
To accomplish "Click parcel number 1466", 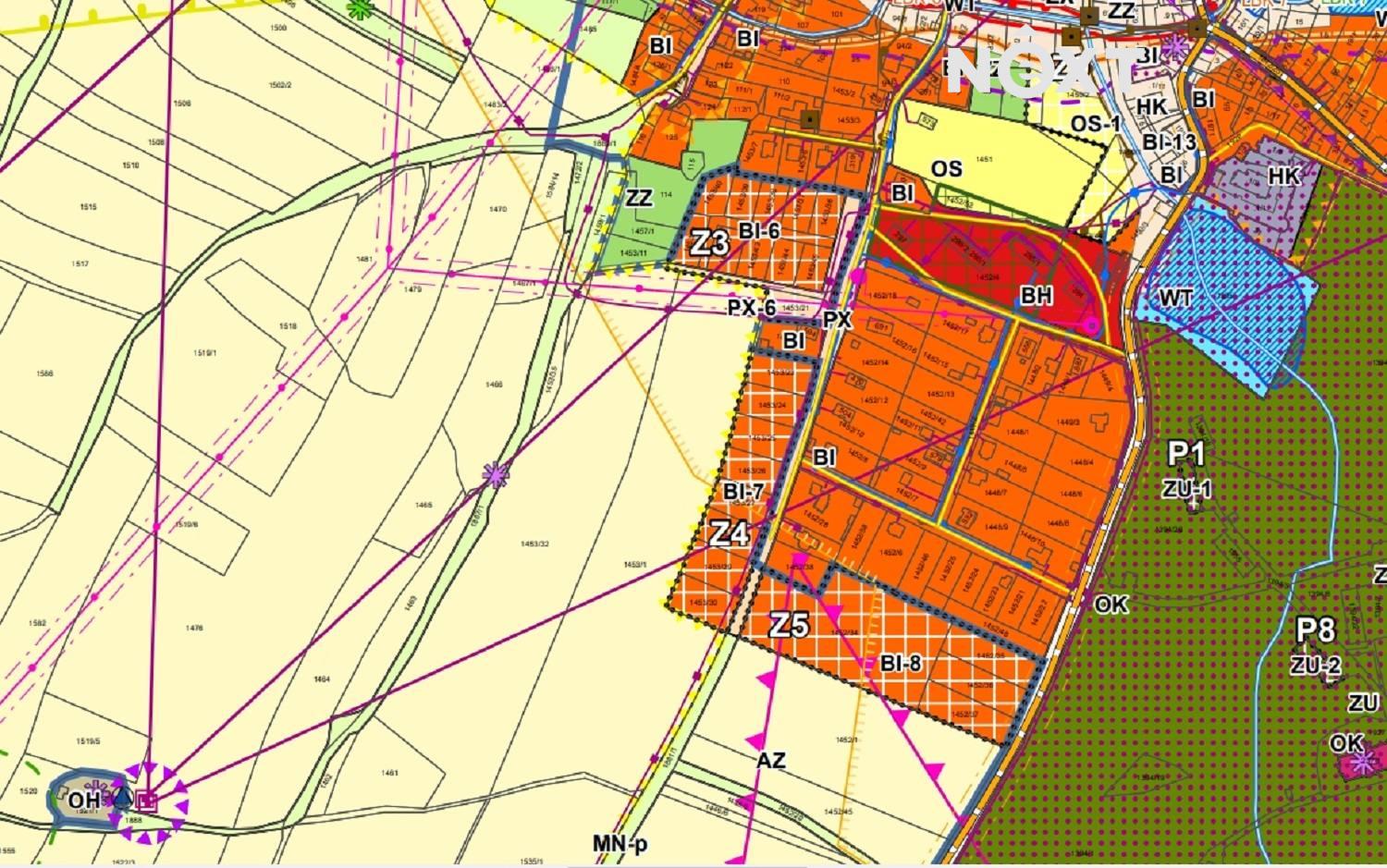I will point(494,384).
